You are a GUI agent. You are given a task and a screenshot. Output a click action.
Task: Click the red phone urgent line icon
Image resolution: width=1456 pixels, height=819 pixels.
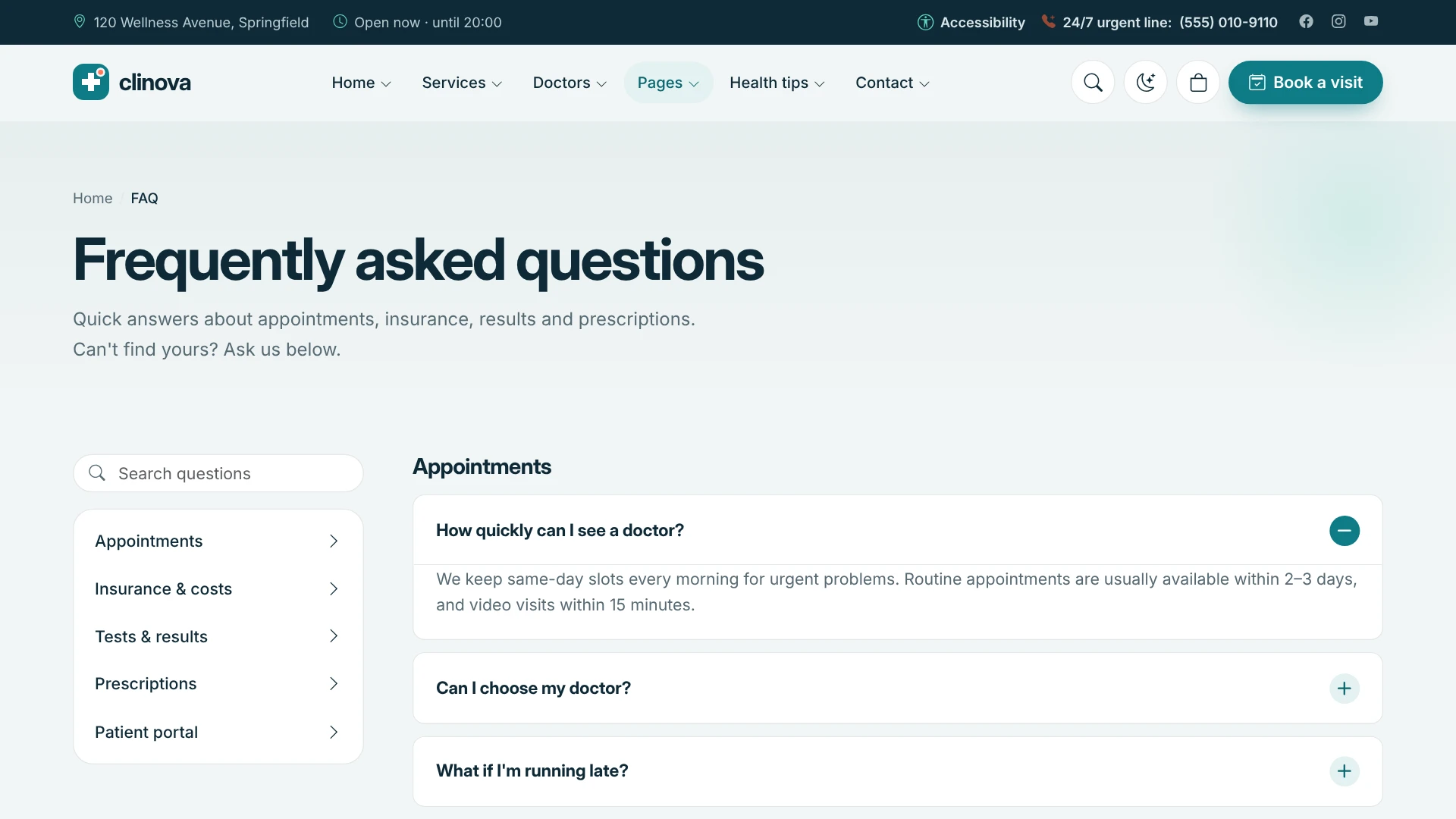pos(1048,21)
